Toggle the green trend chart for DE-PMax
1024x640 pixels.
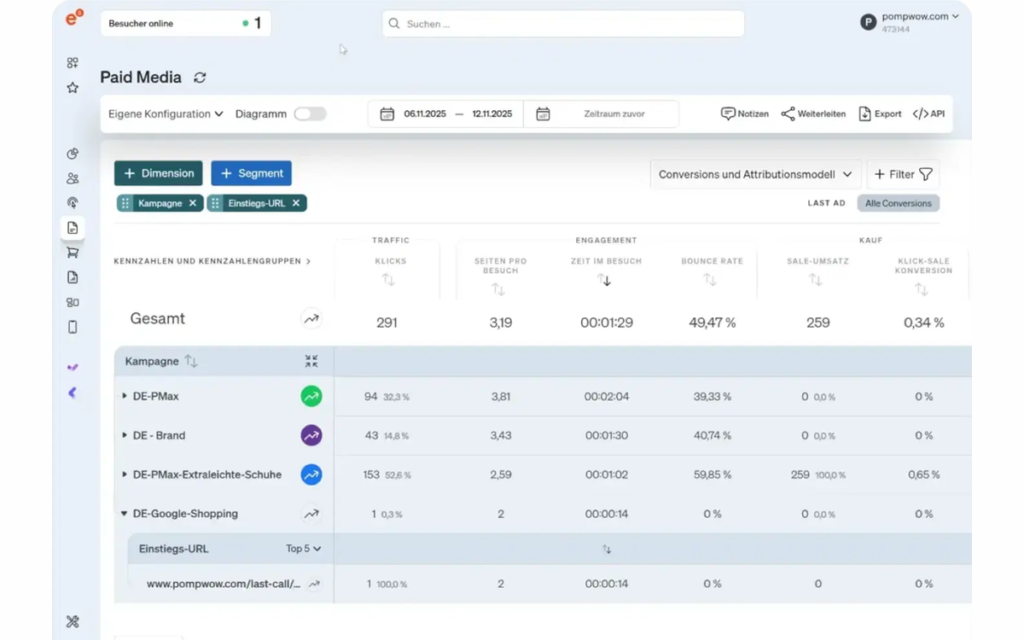point(312,396)
